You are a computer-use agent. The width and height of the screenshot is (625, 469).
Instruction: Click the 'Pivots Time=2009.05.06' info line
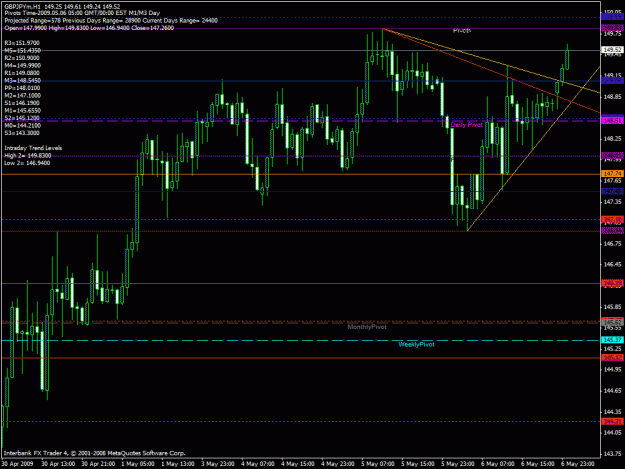click(82, 13)
